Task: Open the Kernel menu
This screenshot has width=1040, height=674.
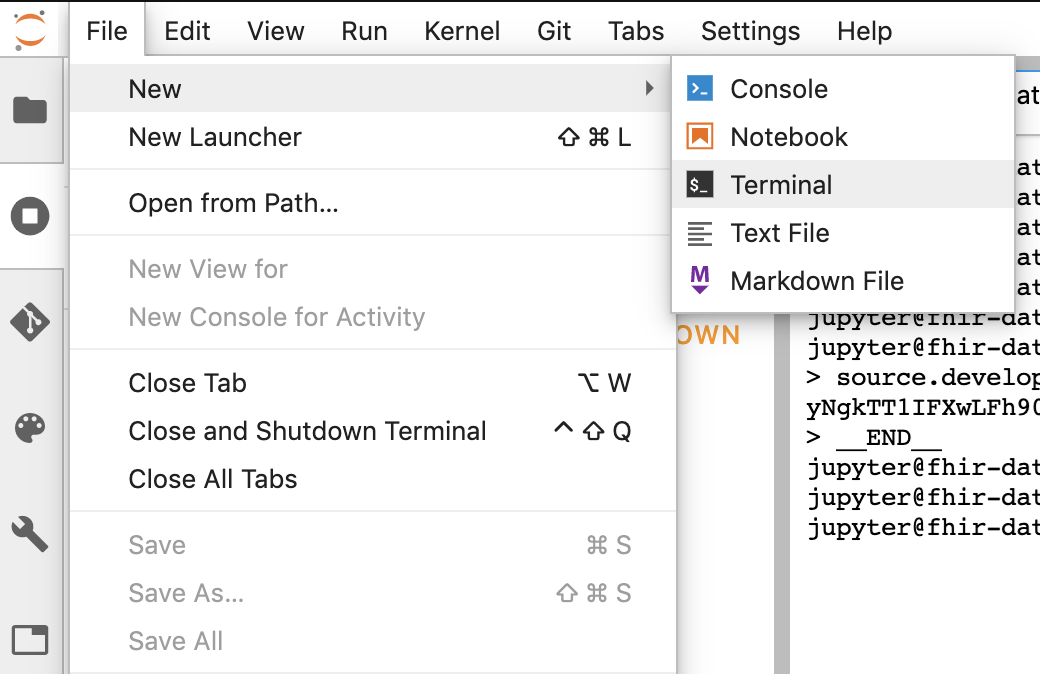Action: click(x=462, y=31)
